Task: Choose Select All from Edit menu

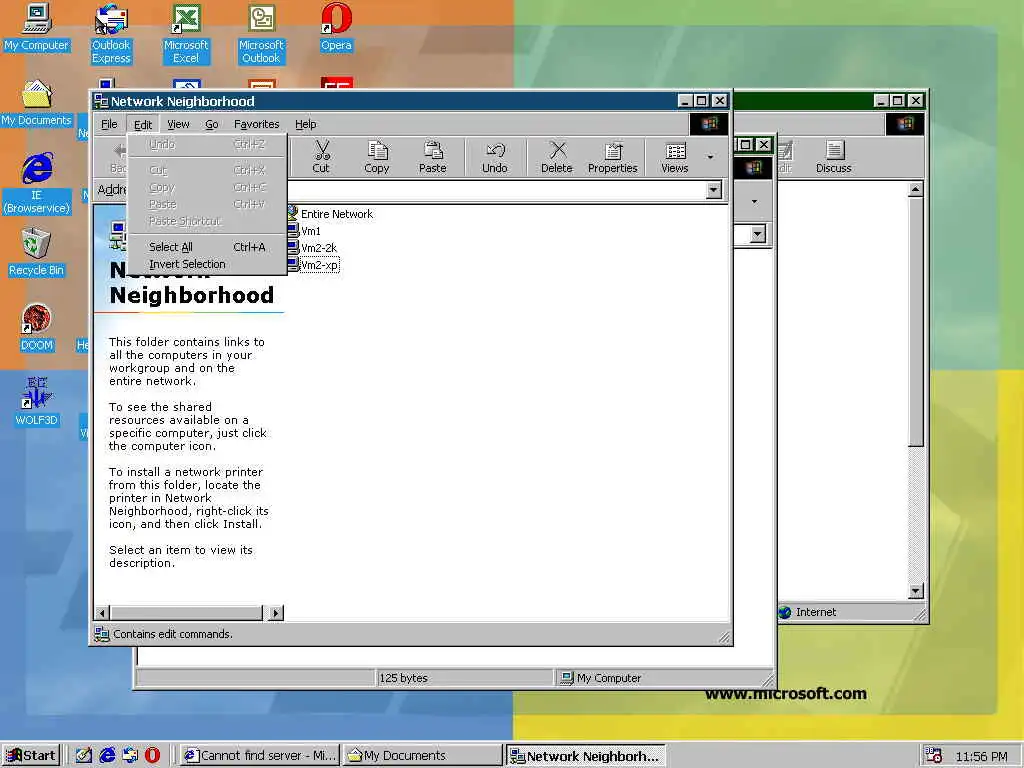Action: (x=207, y=247)
